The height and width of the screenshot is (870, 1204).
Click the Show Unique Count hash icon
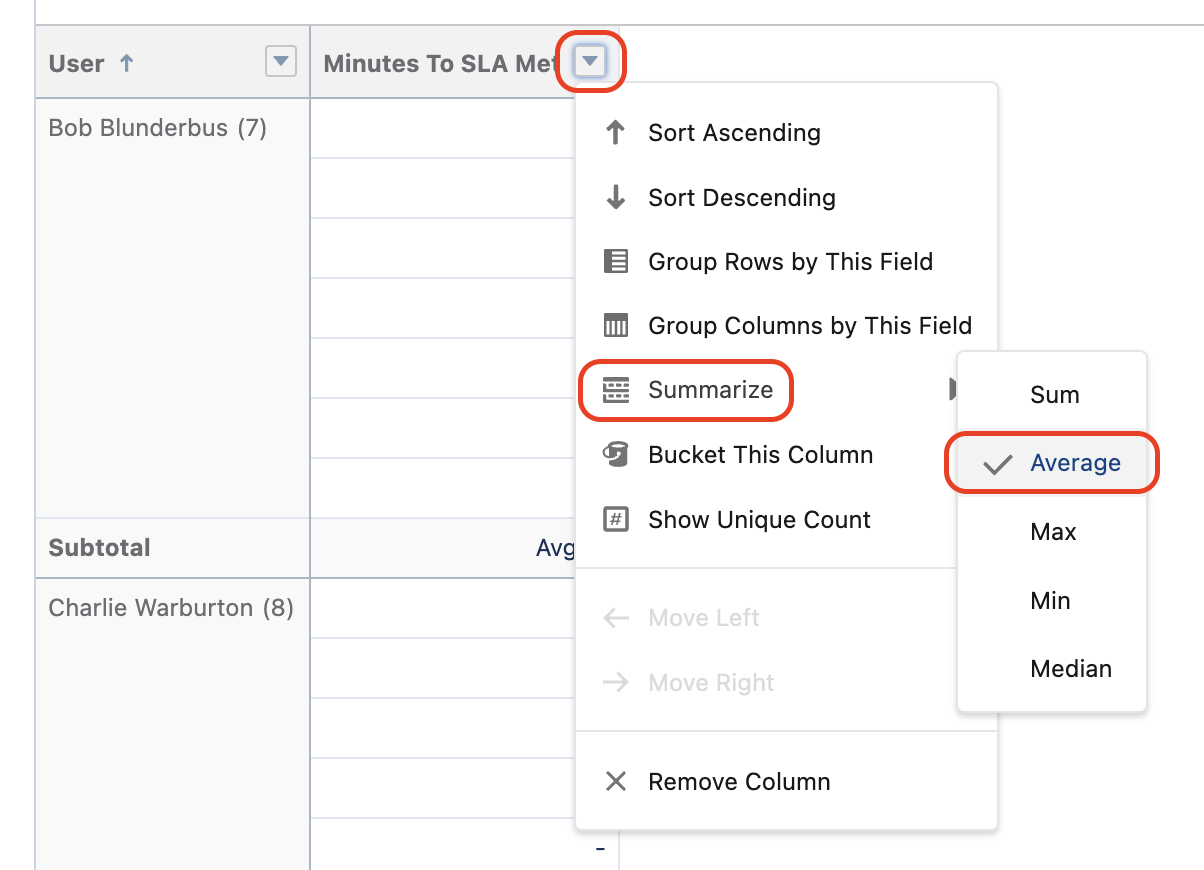[x=616, y=520]
